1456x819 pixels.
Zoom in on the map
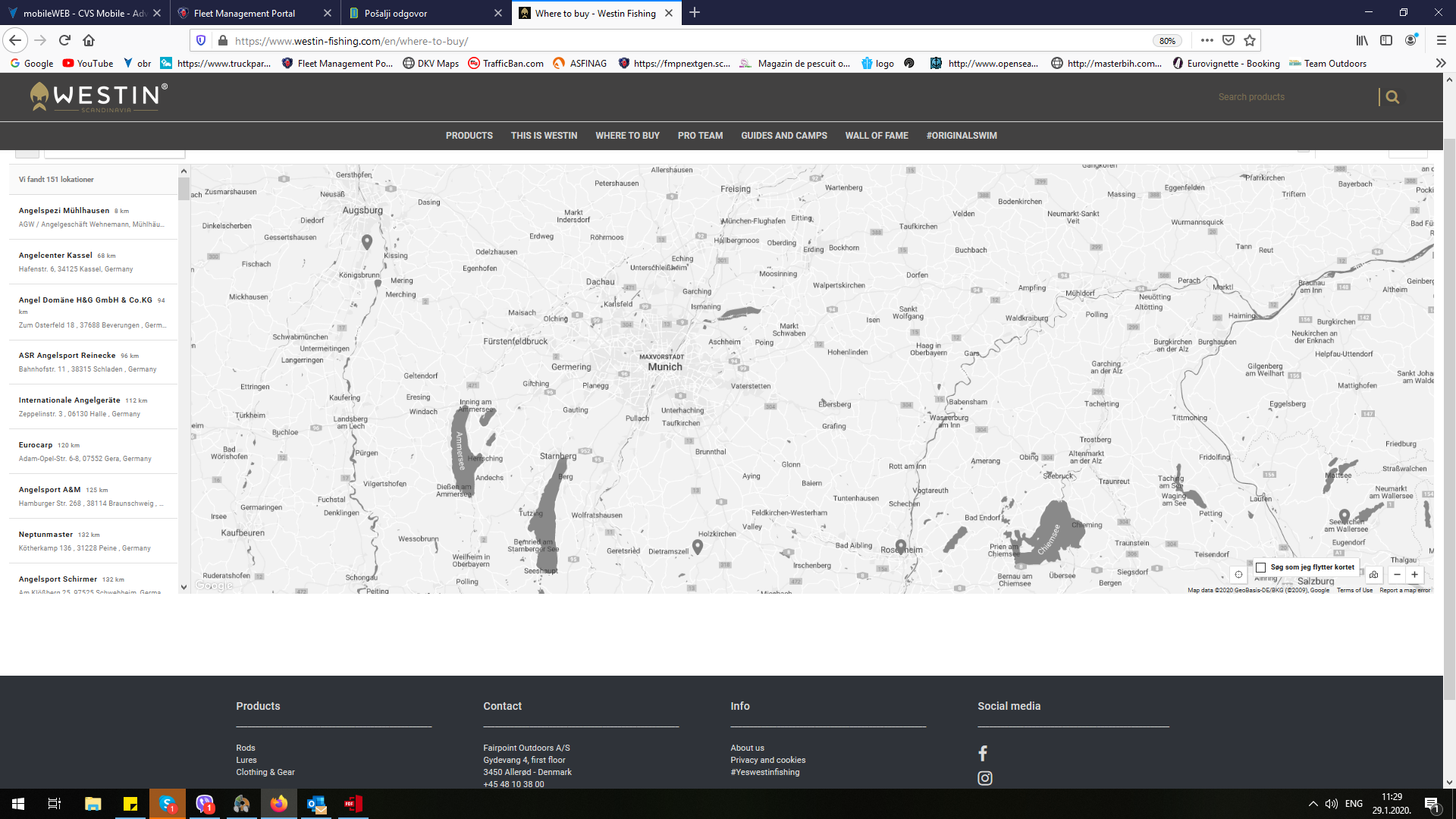point(1414,575)
